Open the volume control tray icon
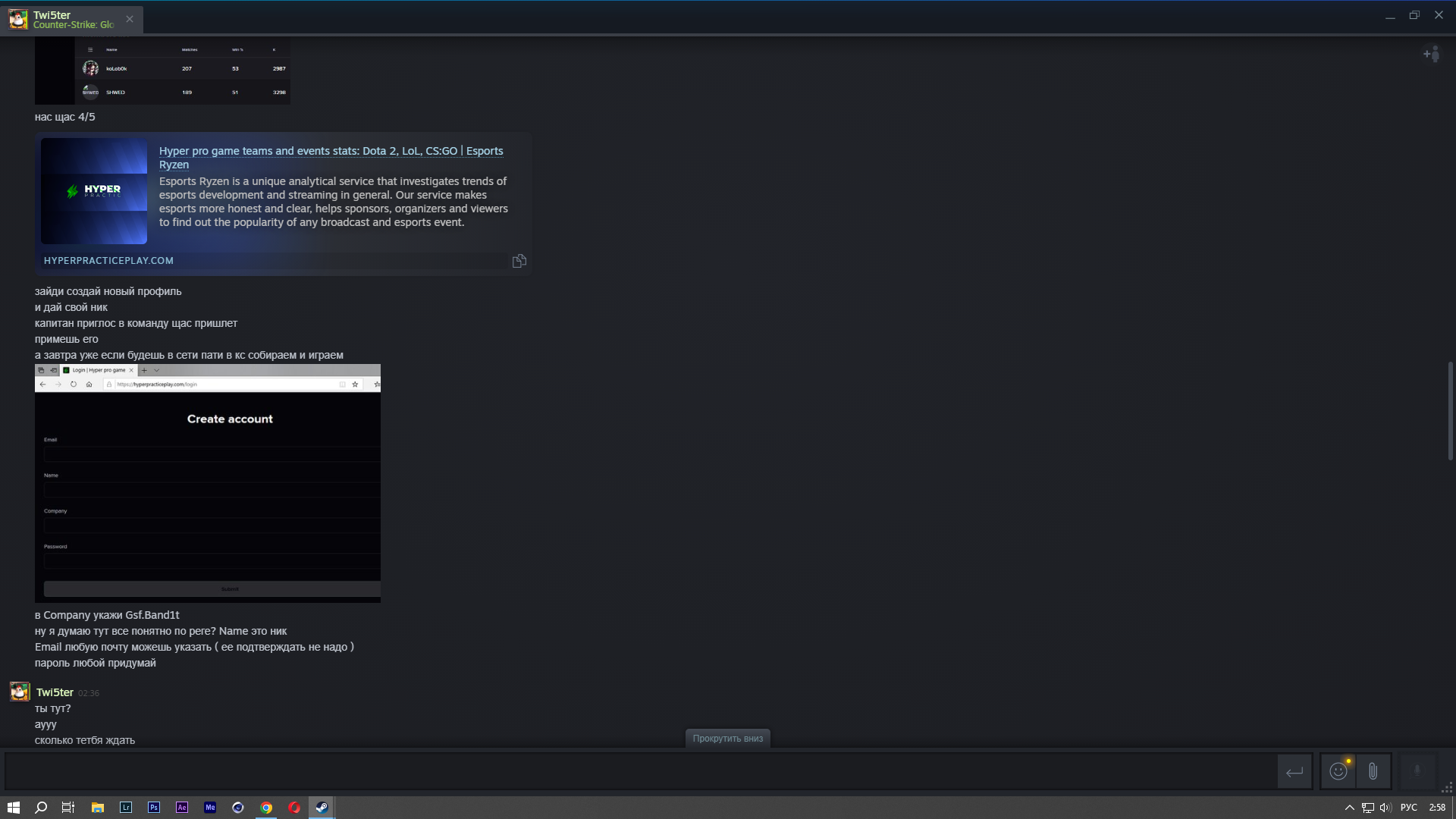Screen dimensions: 1456x819 click(x=1385, y=808)
